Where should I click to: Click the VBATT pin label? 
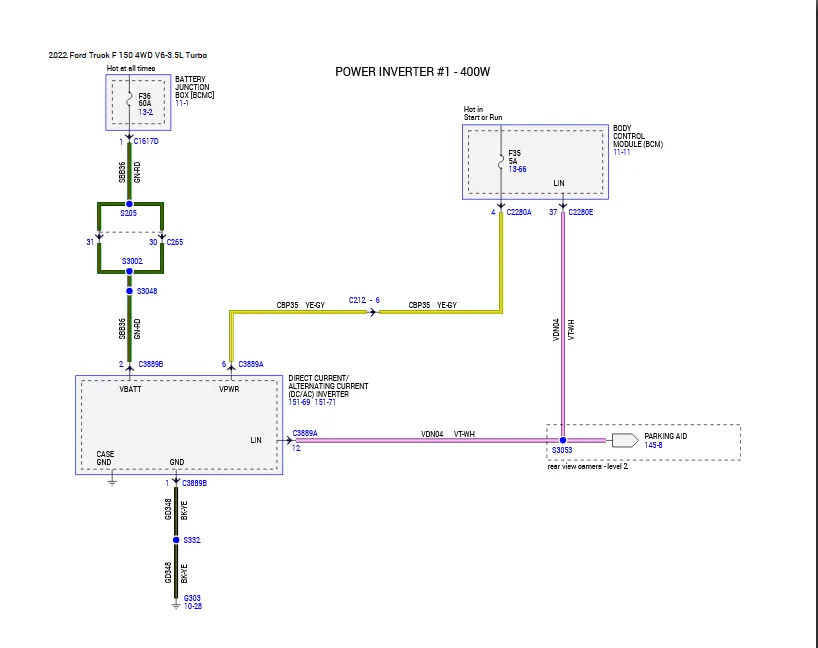pos(130,389)
